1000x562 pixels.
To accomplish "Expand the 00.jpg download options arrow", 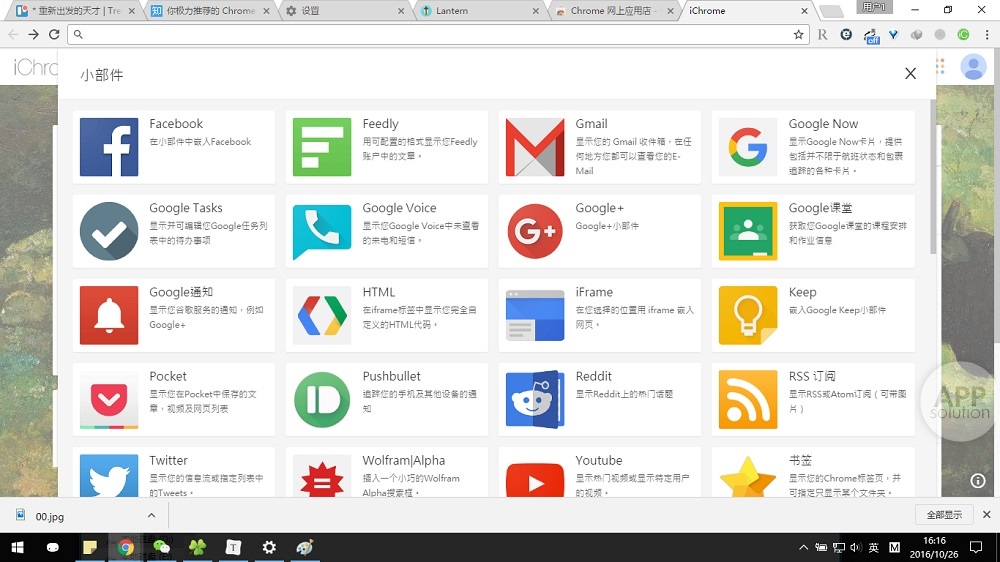I will (x=151, y=515).
